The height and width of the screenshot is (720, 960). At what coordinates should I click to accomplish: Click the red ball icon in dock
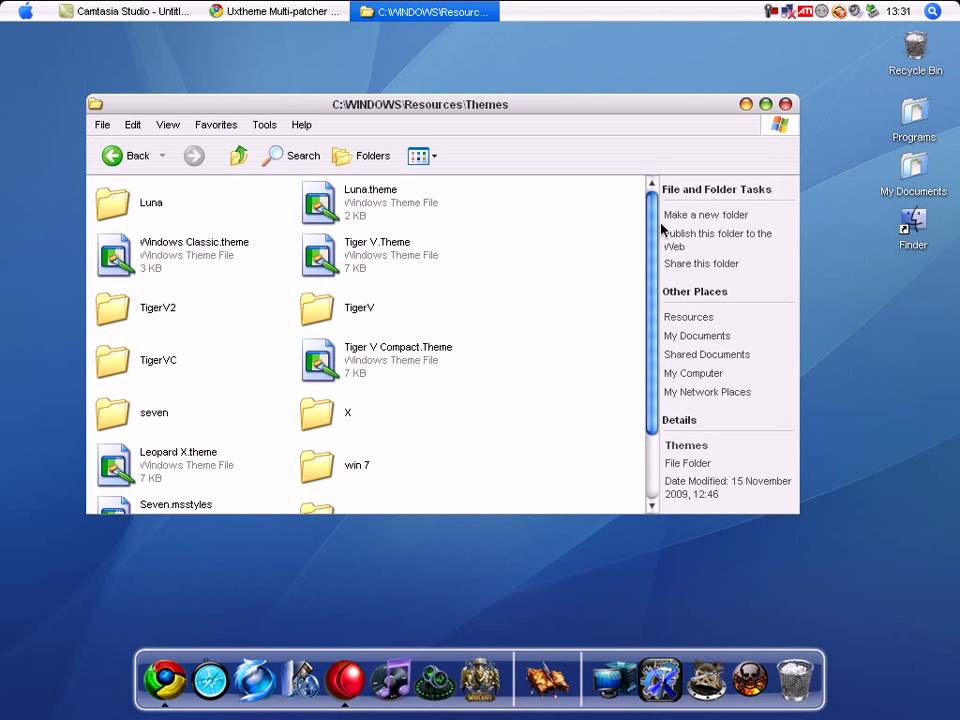(x=345, y=680)
